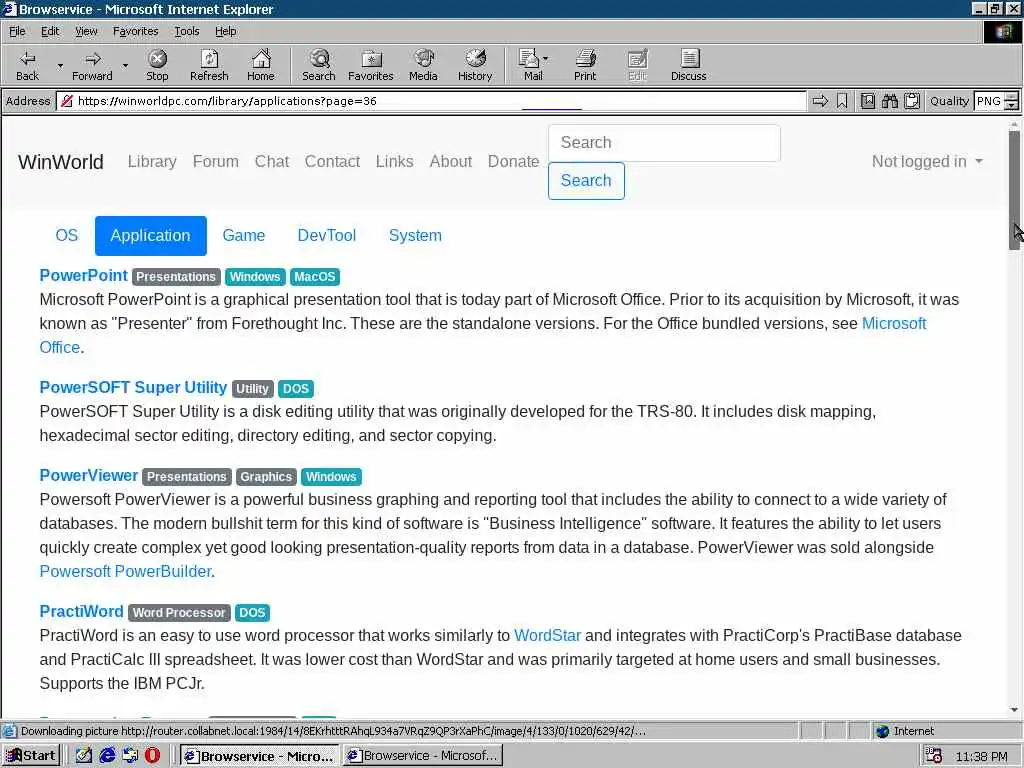Go to Home page via toolbar

pos(261,65)
